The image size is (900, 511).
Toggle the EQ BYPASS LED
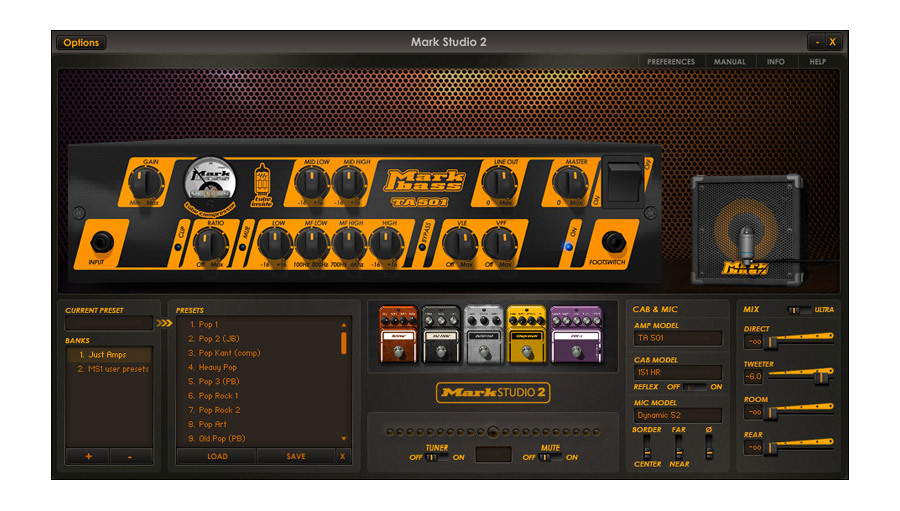pos(422,247)
